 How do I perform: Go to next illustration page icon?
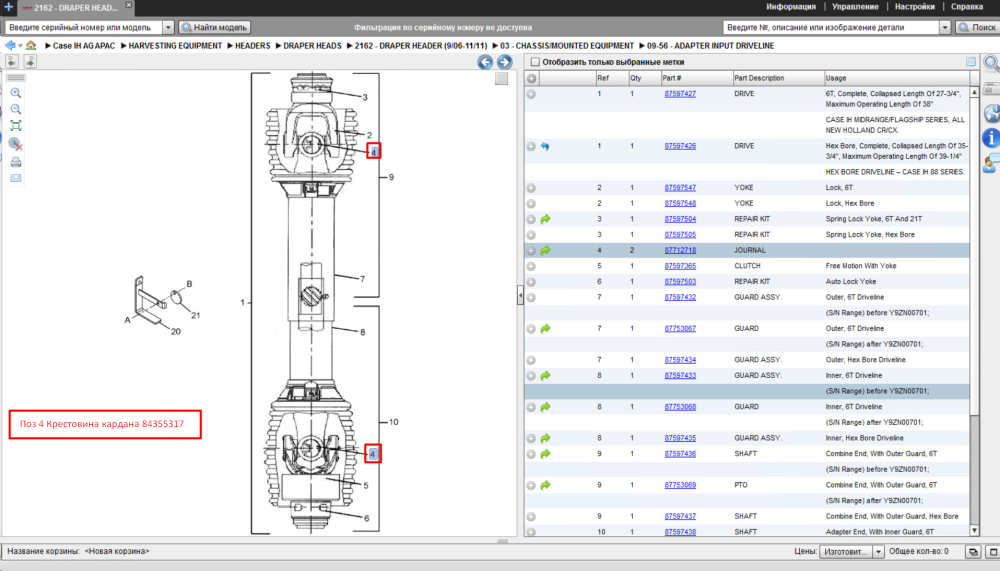(30, 61)
